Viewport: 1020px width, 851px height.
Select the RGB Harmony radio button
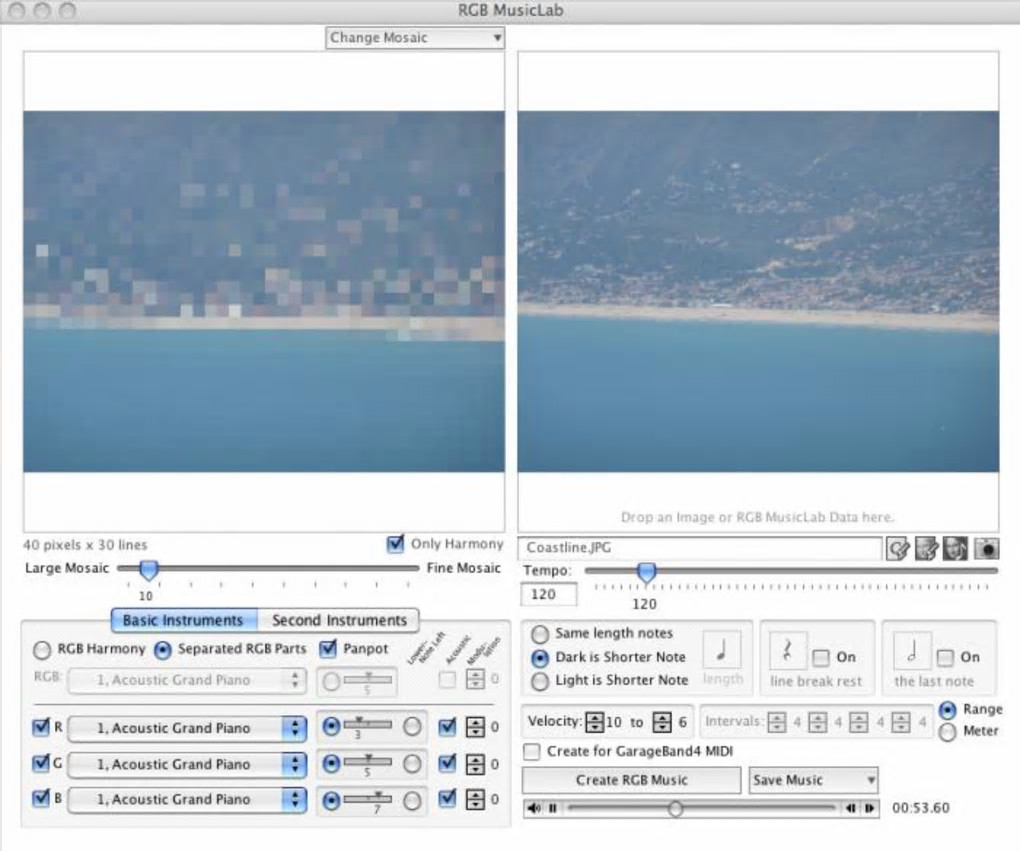42,649
